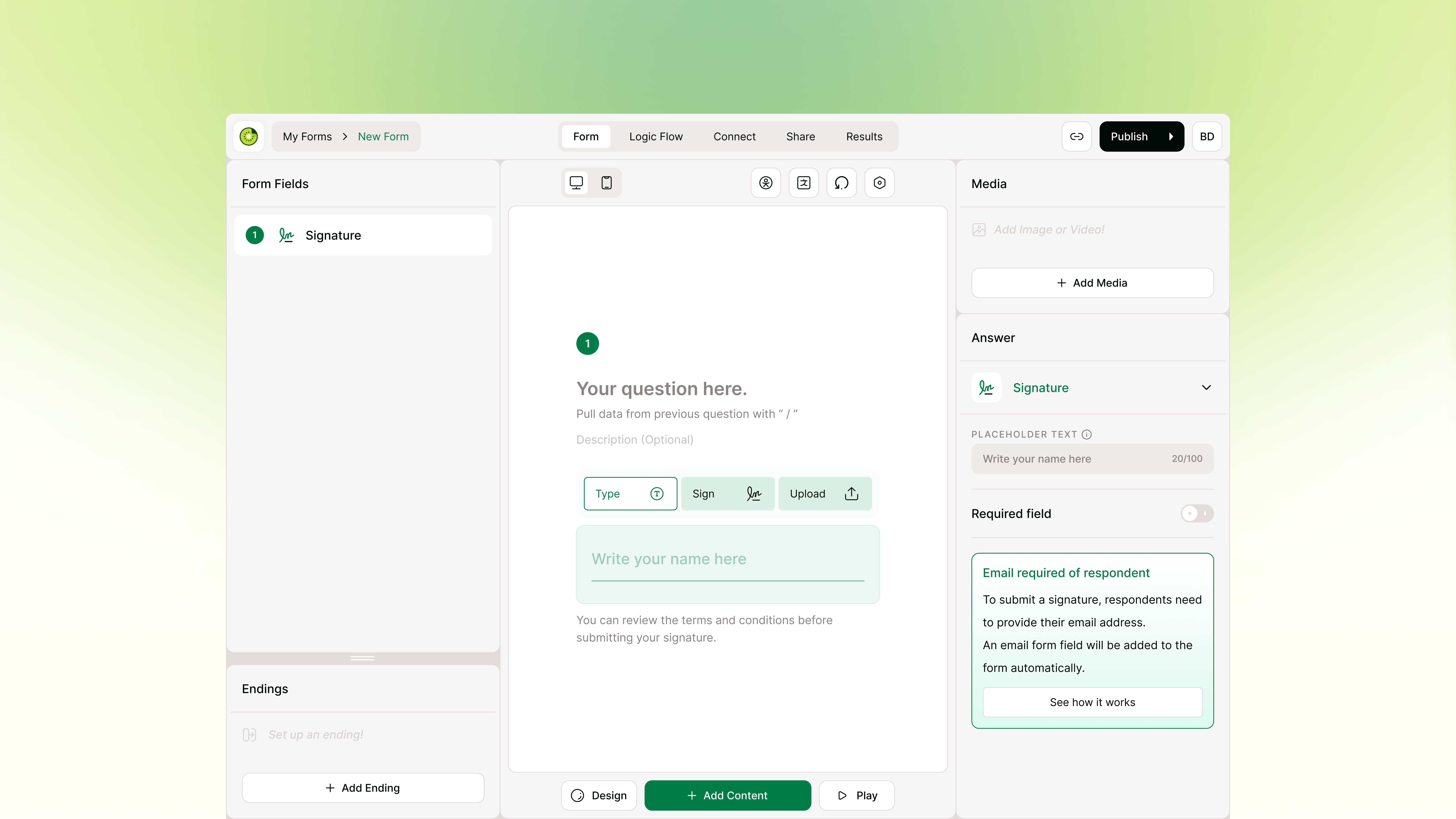Screen dimensions: 1456x819
Task: Select the Type signature option
Action: pyautogui.click(x=630, y=493)
